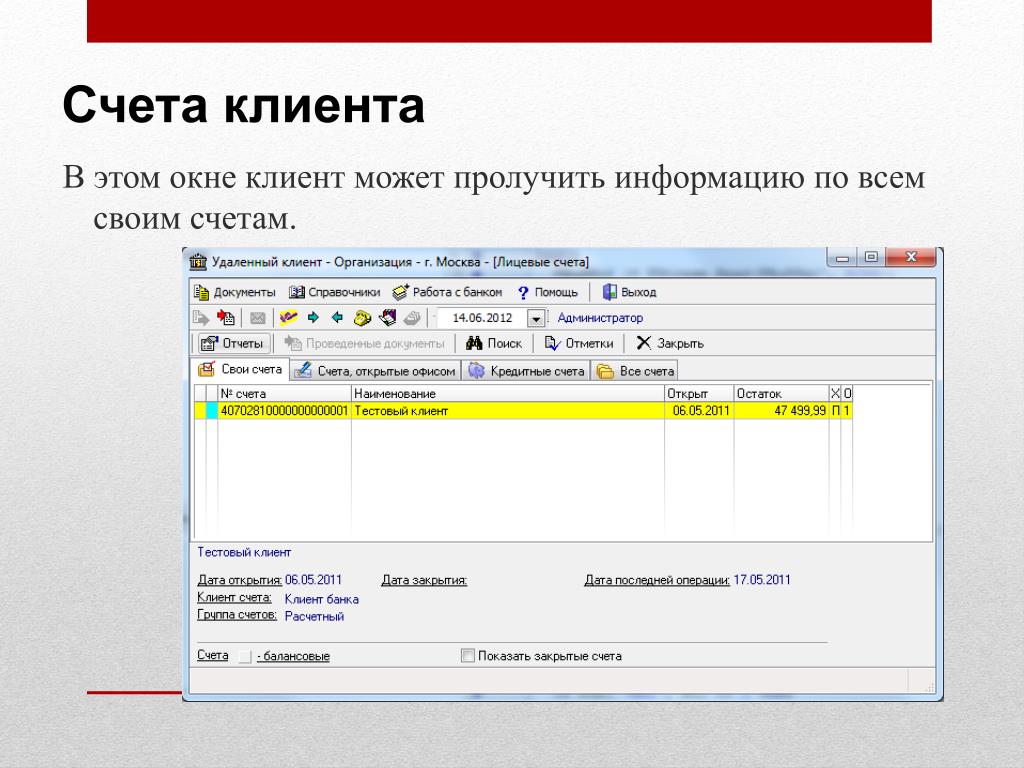
Task: Select account 40702810000000000001 cell
Action: pyautogui.click(x=284, y=411)
